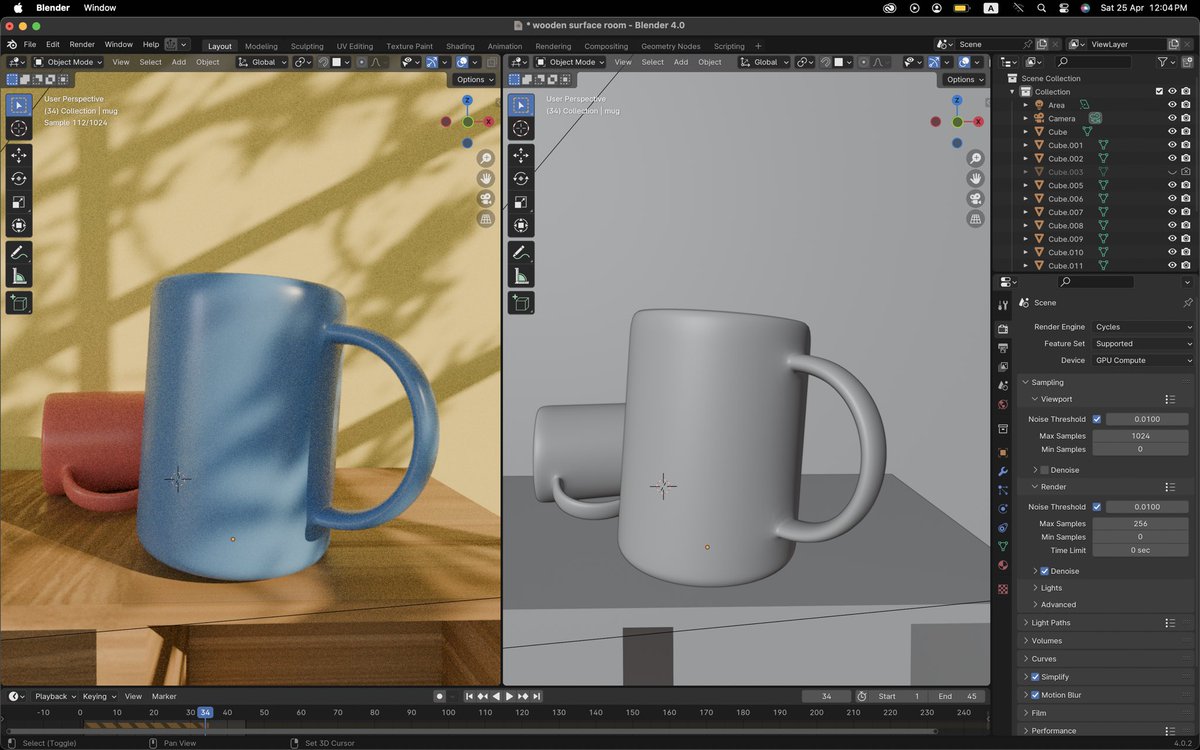Click zoom magnifier gizmo in left viewport
1200x750 pixels.
[x=486, y=158]
